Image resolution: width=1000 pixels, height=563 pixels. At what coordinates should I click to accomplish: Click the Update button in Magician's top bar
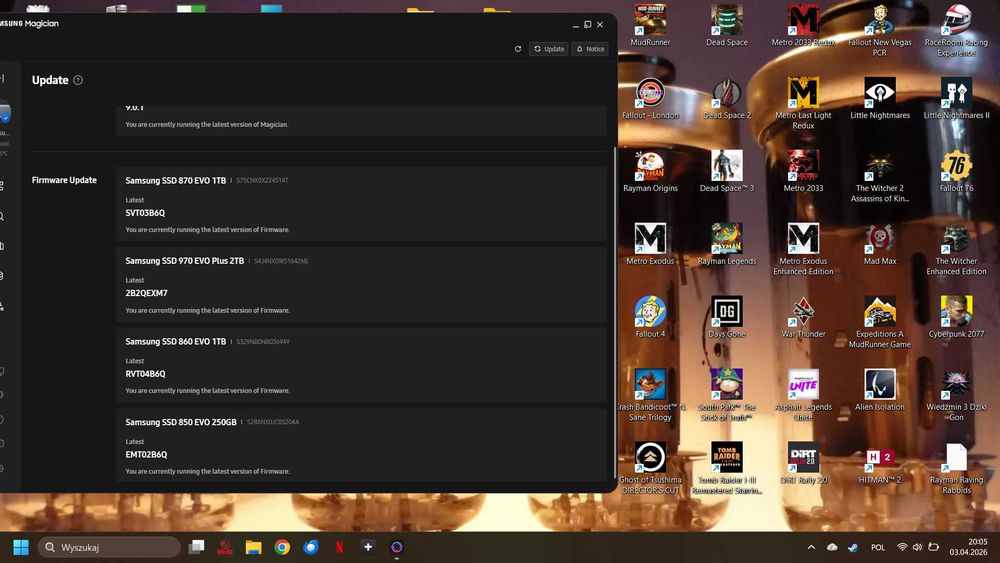[x=548, y=49]
